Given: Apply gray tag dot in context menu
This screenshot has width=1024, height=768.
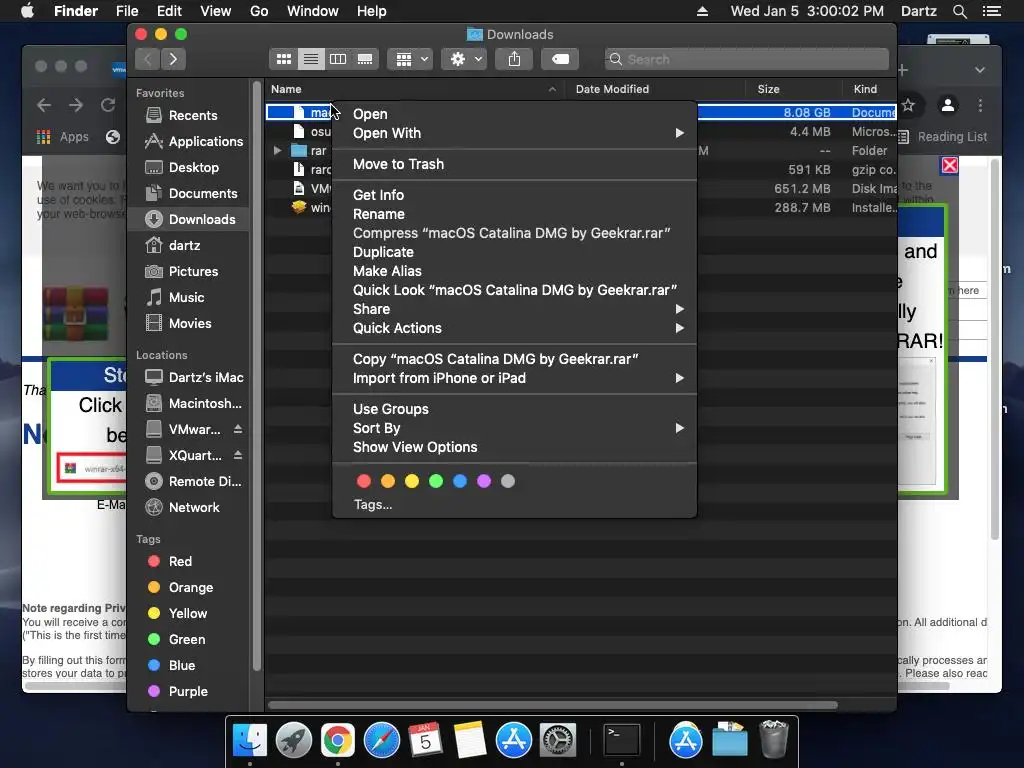Looking at the screenshot, I should (x=507, y=481).
